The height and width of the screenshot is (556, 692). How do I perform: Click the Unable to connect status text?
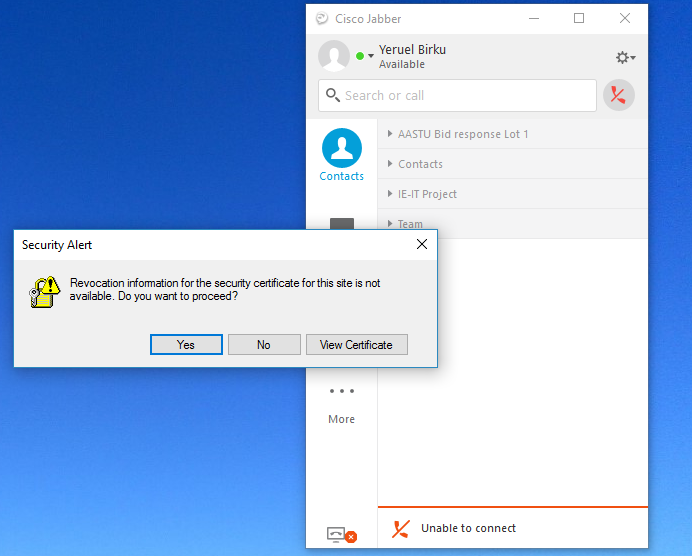[468, 528]
